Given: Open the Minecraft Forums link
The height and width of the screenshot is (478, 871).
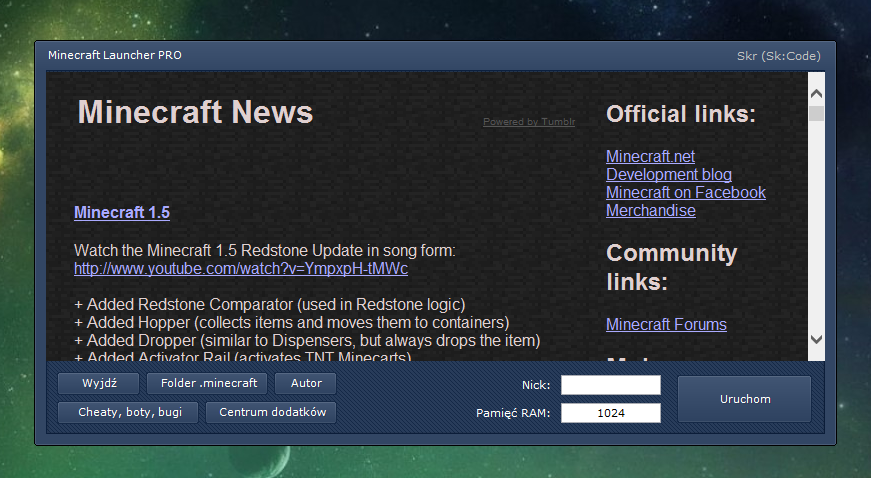Looking at the screenshot, I should 667,324.
